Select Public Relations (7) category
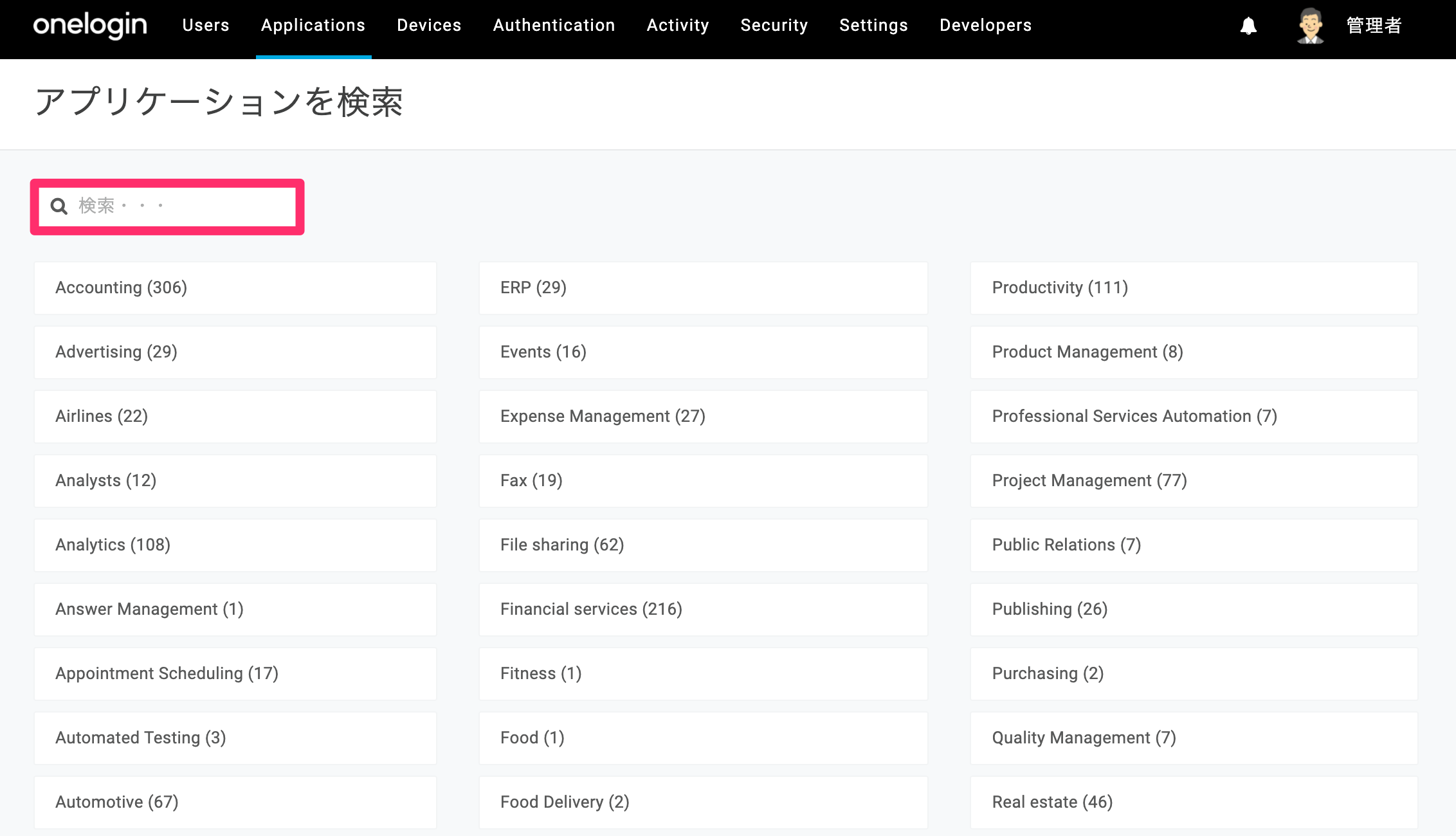This screenshot has width=1456, height=836. (1194, 545)
